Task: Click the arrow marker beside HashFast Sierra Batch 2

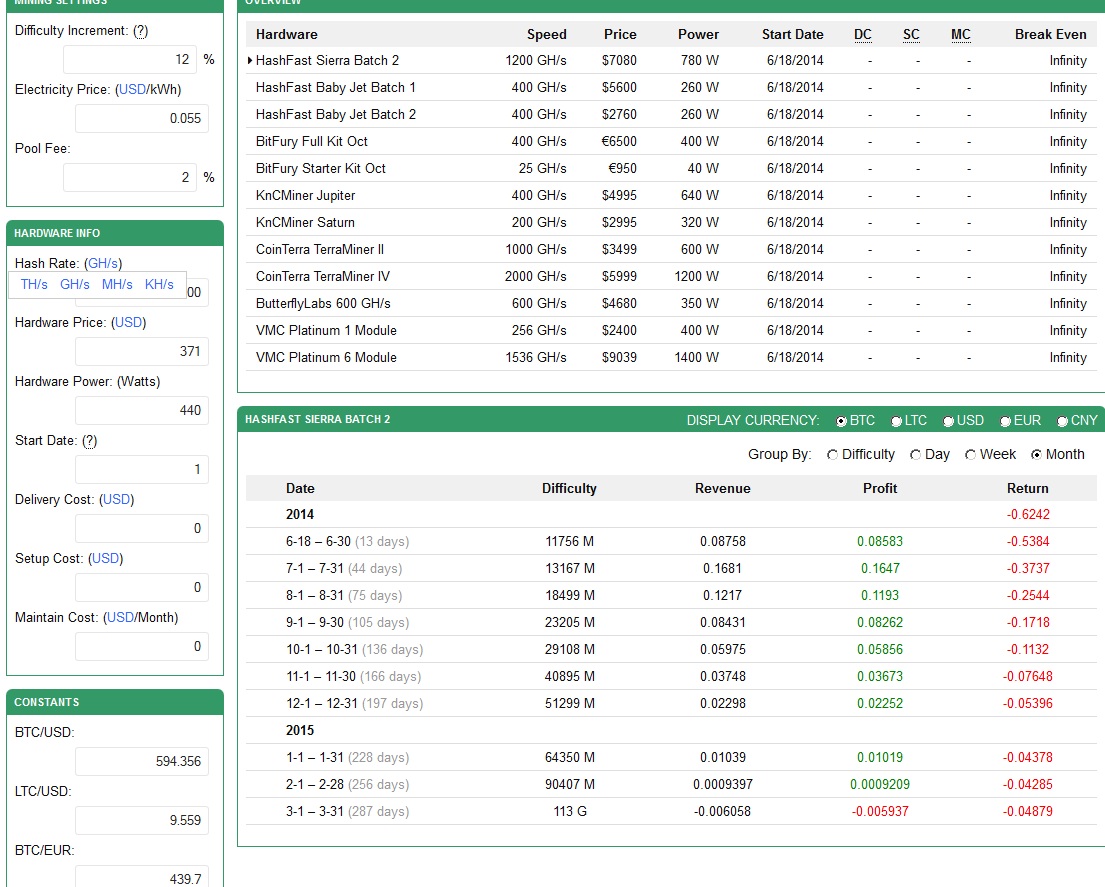Action: point(249,61)
